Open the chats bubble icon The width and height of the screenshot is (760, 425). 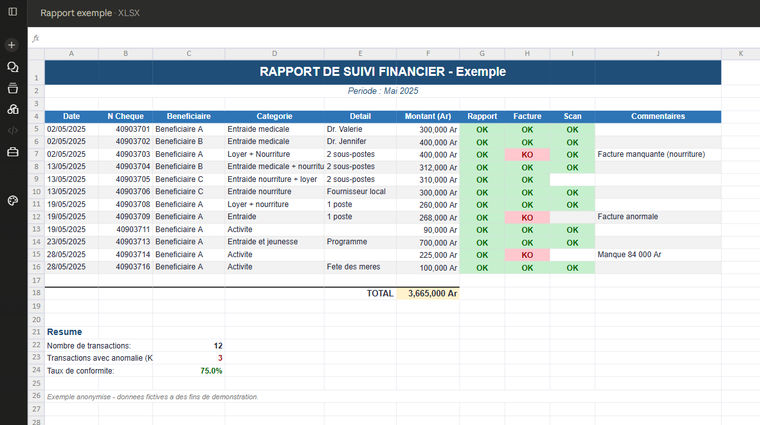[x=13, y=67]
